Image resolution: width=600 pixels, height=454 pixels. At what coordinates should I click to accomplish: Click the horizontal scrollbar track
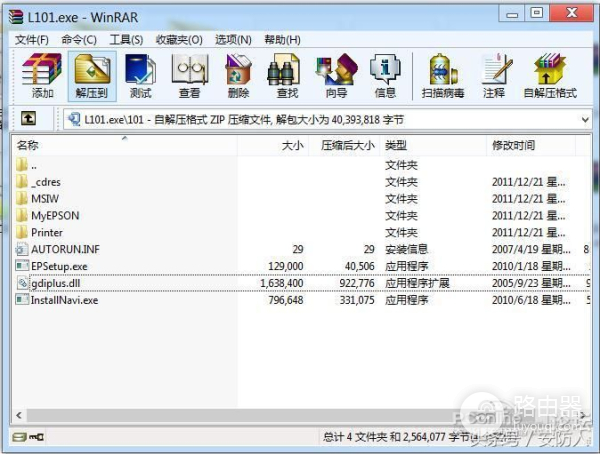tap(298, 415)
